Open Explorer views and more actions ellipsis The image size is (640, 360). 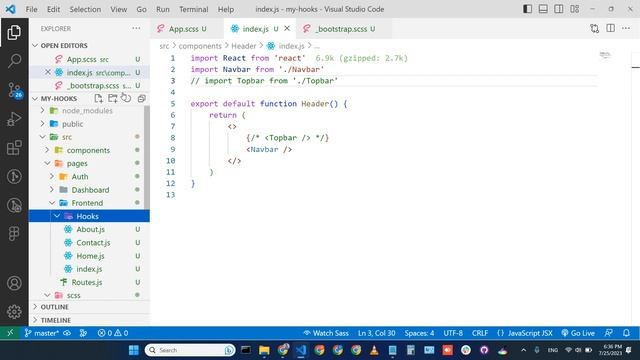(136, 29)
